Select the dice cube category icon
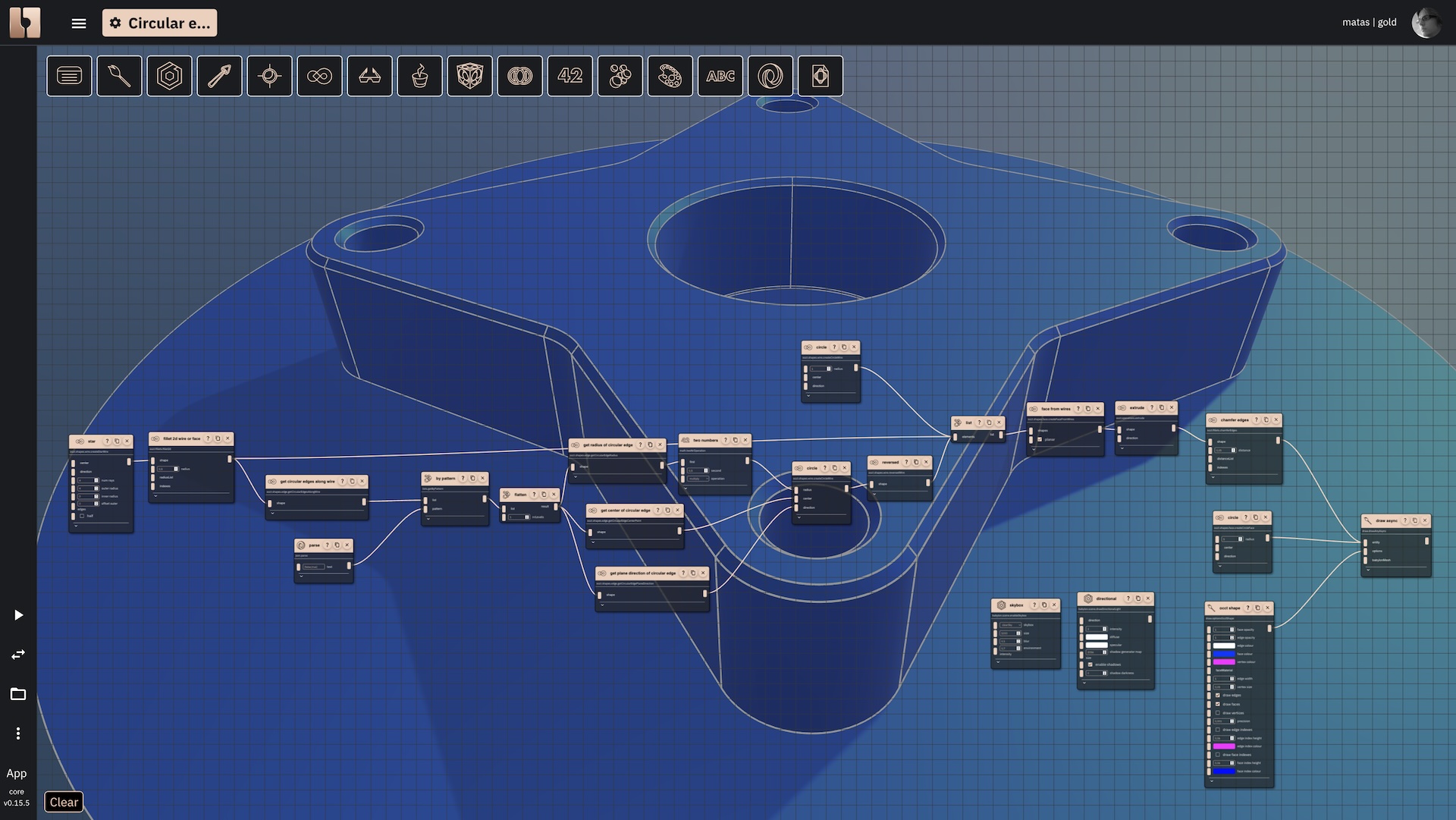 pyautogui.click(x=469, y=76)
